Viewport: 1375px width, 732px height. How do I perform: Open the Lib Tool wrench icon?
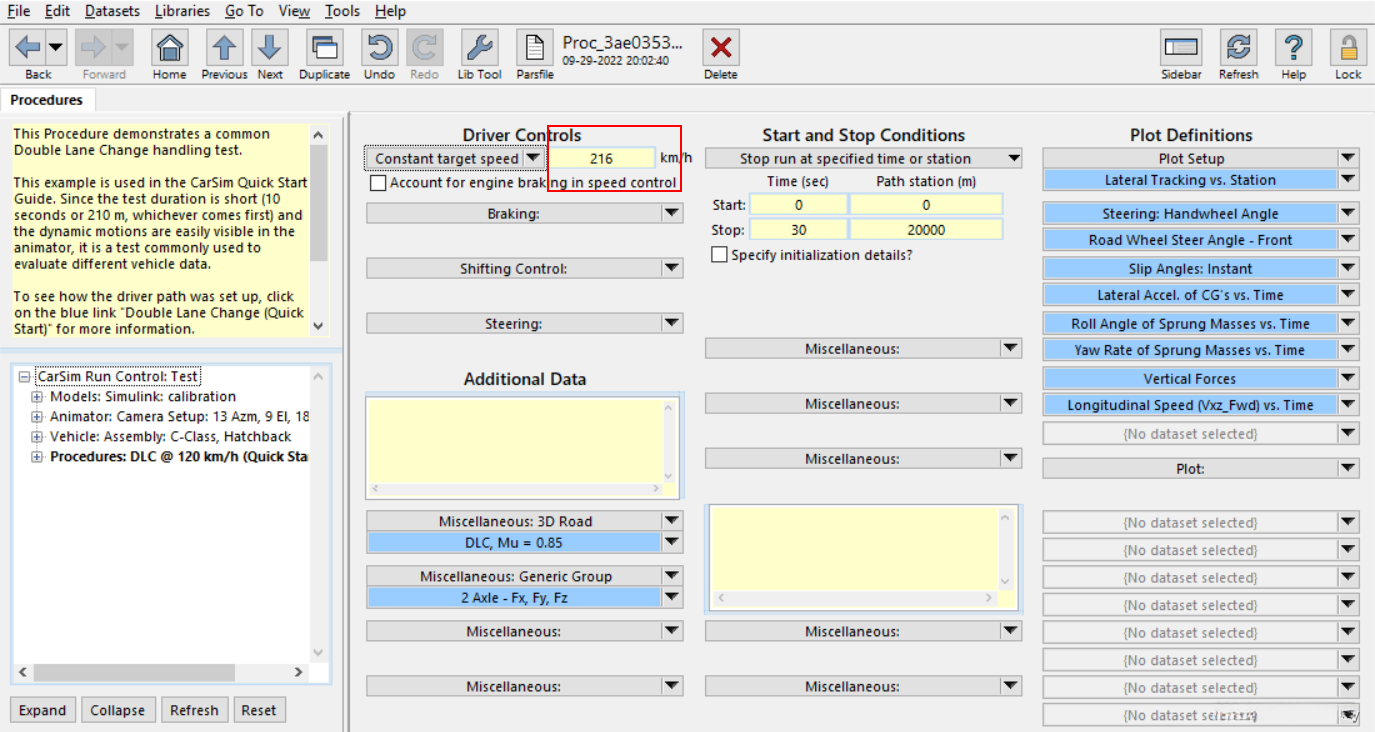point(479,48)
